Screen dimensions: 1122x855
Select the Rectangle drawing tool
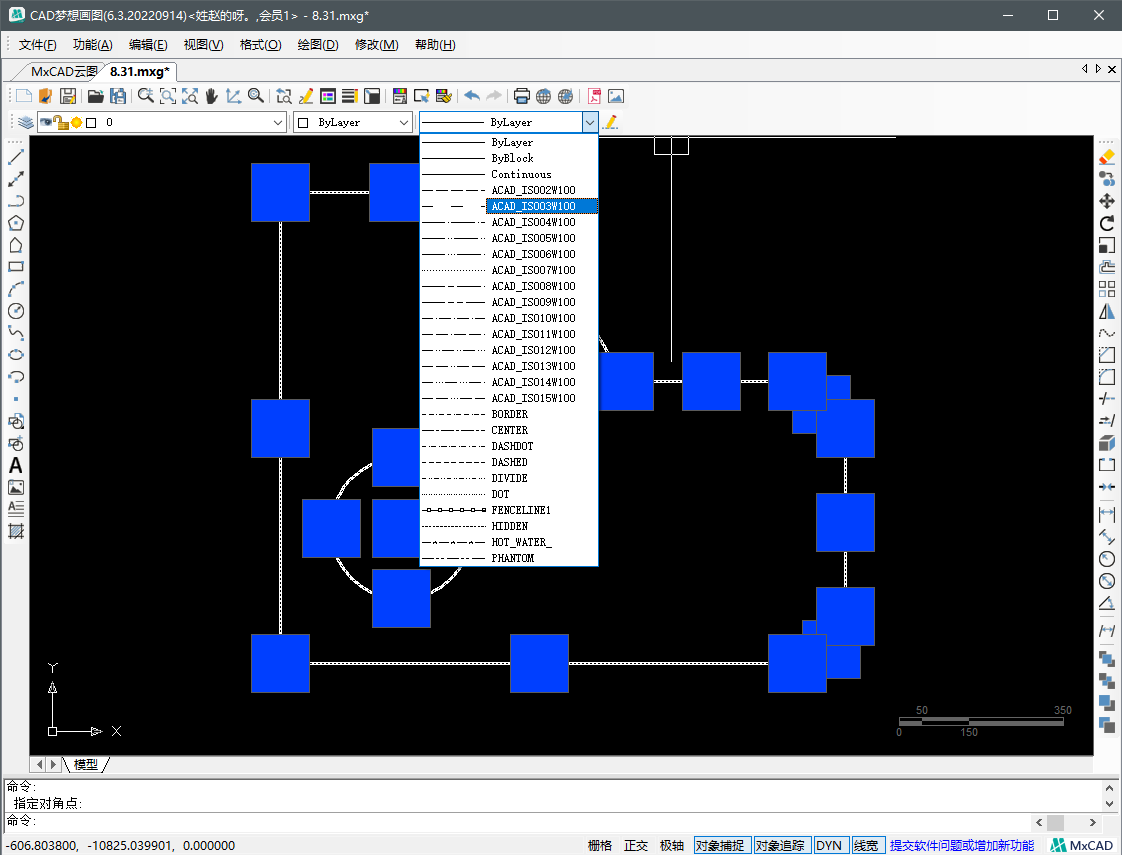click(16, 267)
